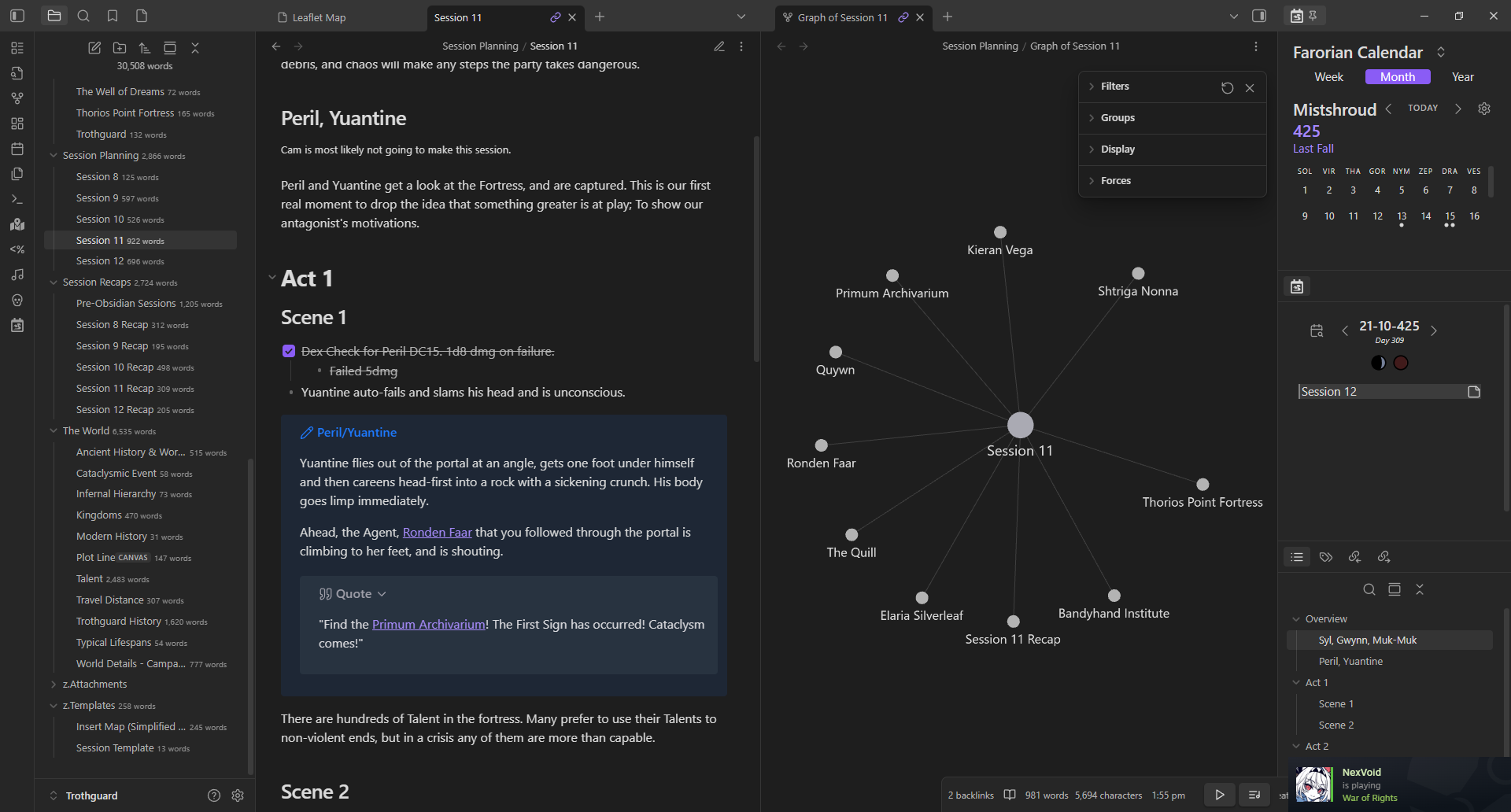The height and width of the screenshot is (812, 1511).
Task: Open the bookmarks tab in sidebar
Action: click(x=113, y=16)
